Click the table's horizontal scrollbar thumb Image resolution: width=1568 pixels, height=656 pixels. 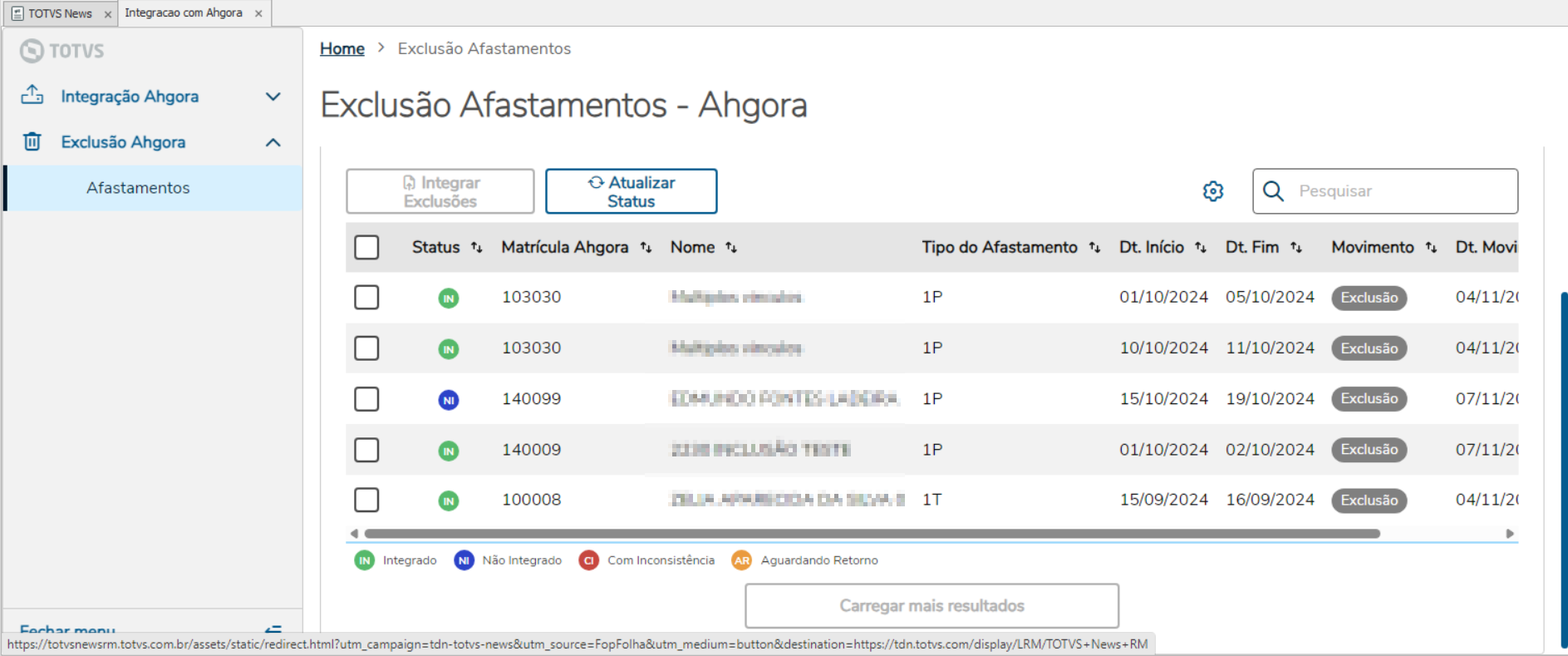[x=872, y=534]
